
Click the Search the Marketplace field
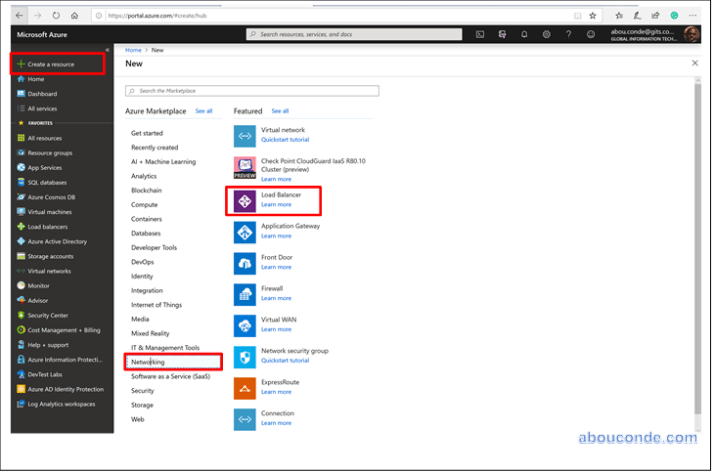252,91
